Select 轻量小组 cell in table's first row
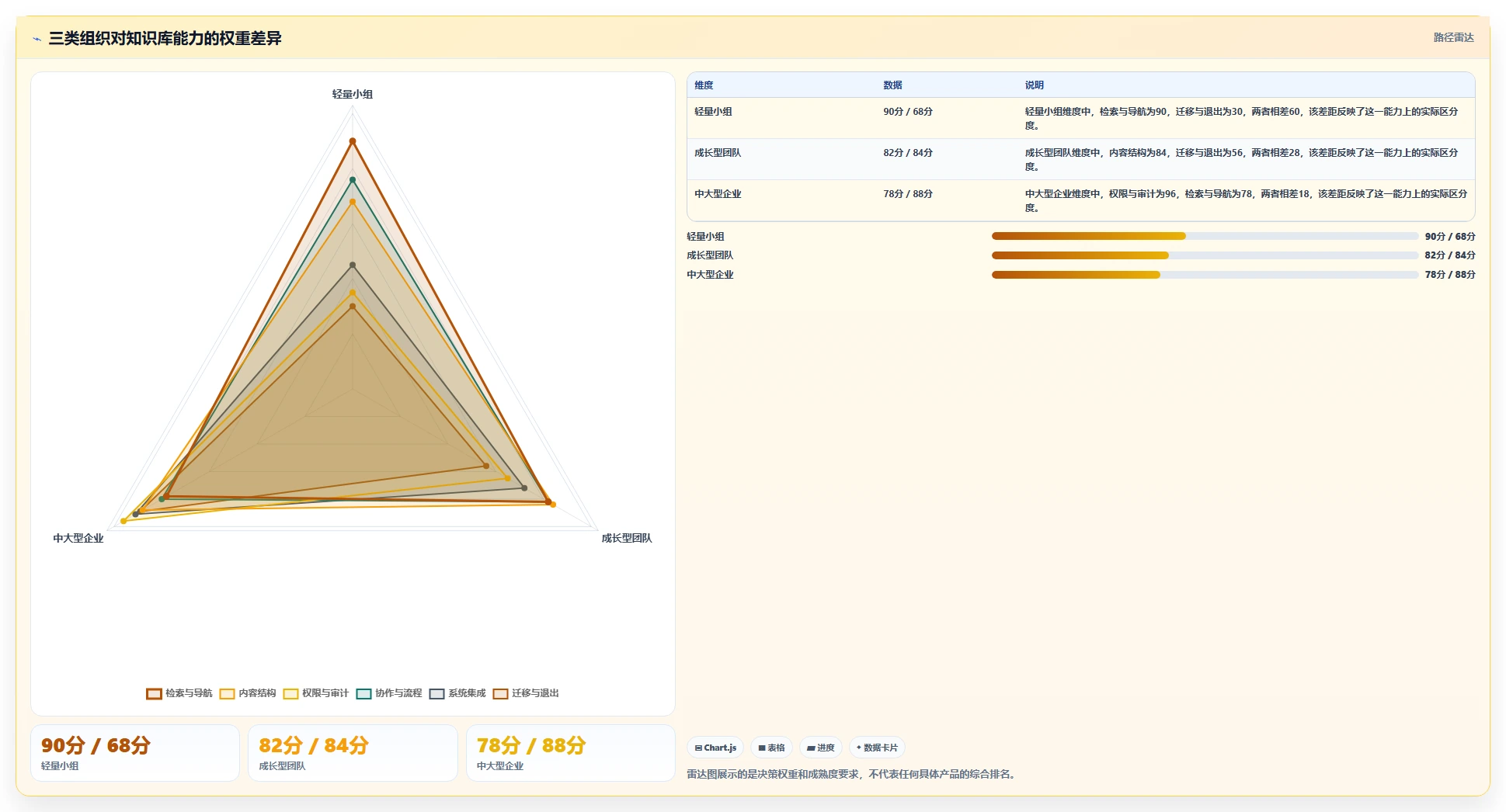This screenshot has height=812, width=1506. (x=713, y=112)
